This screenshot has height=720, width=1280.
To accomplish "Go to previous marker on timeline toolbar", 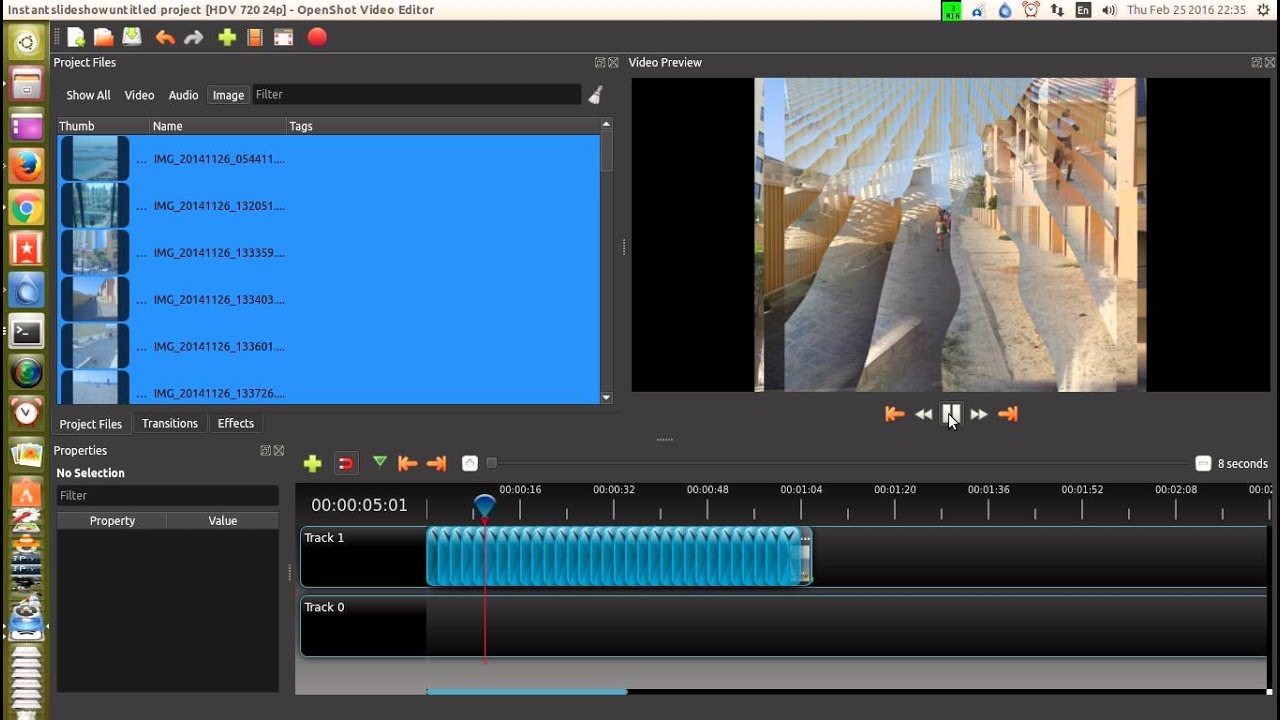I will (407, 463).
